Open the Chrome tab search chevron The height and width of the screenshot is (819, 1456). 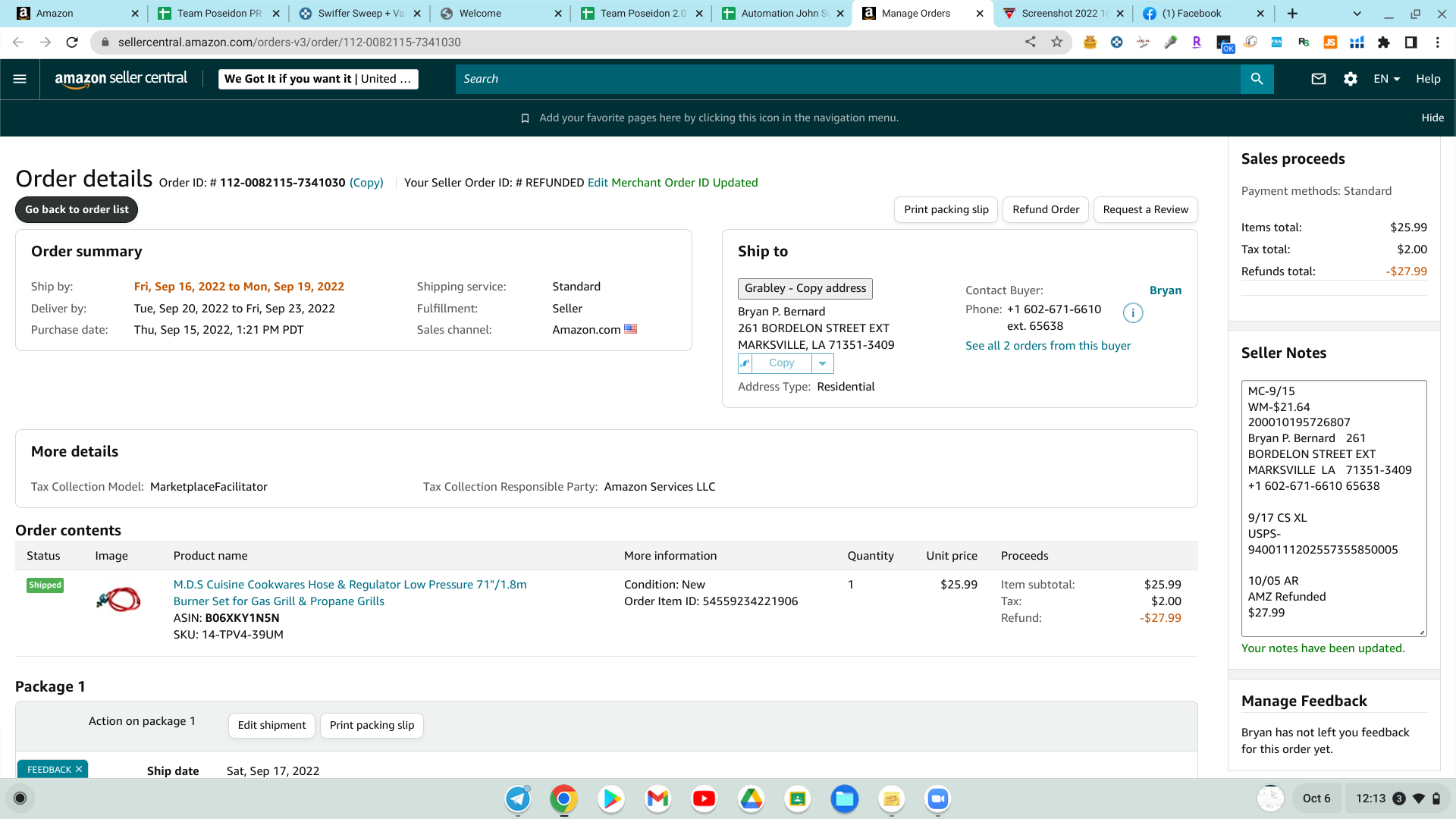(x=1357, y=14)
